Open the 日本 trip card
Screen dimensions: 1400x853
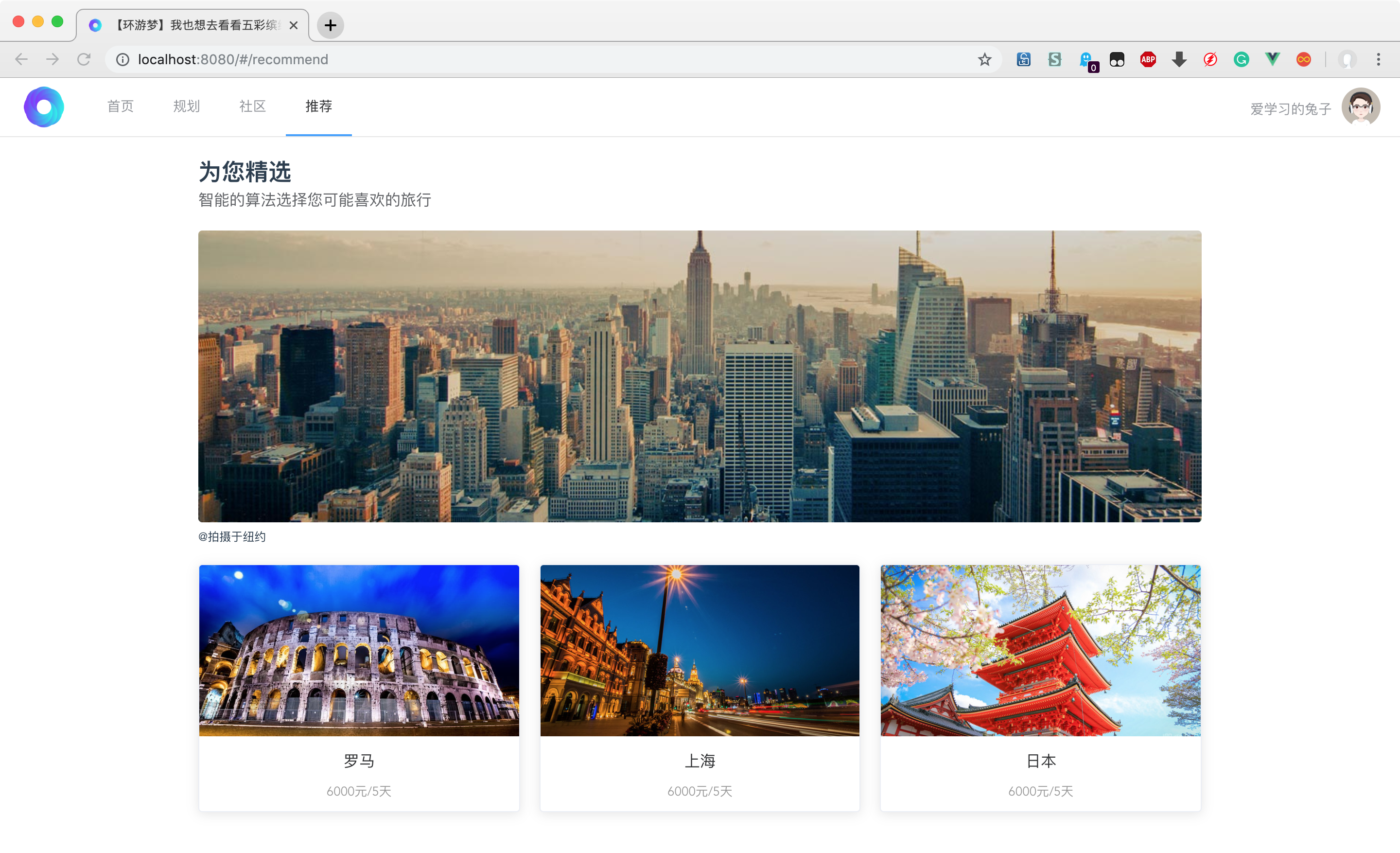pyautogui.click(x=1040, y=688)
